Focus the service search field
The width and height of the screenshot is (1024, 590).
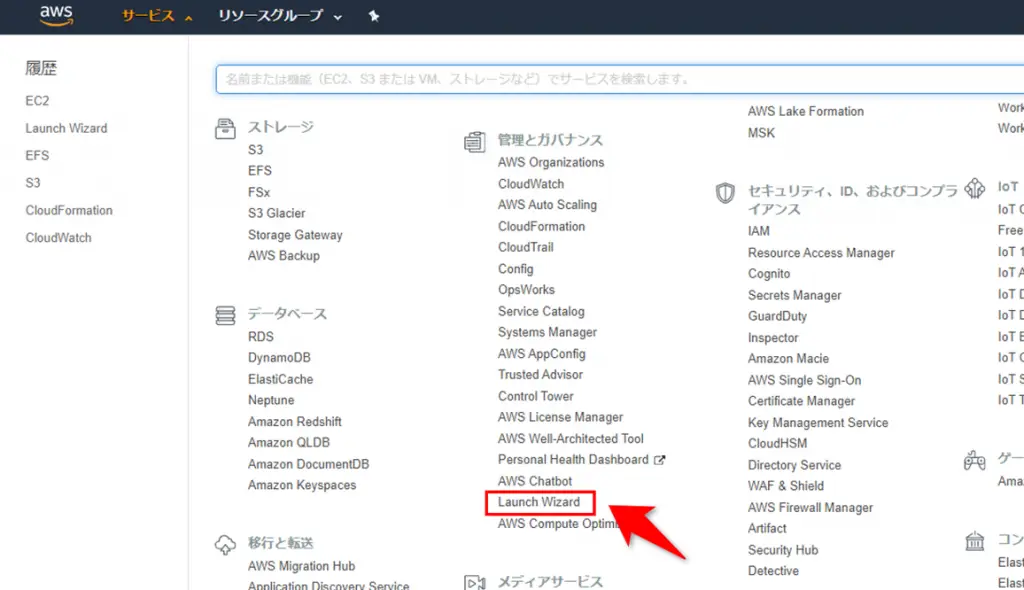coord(619,79)
